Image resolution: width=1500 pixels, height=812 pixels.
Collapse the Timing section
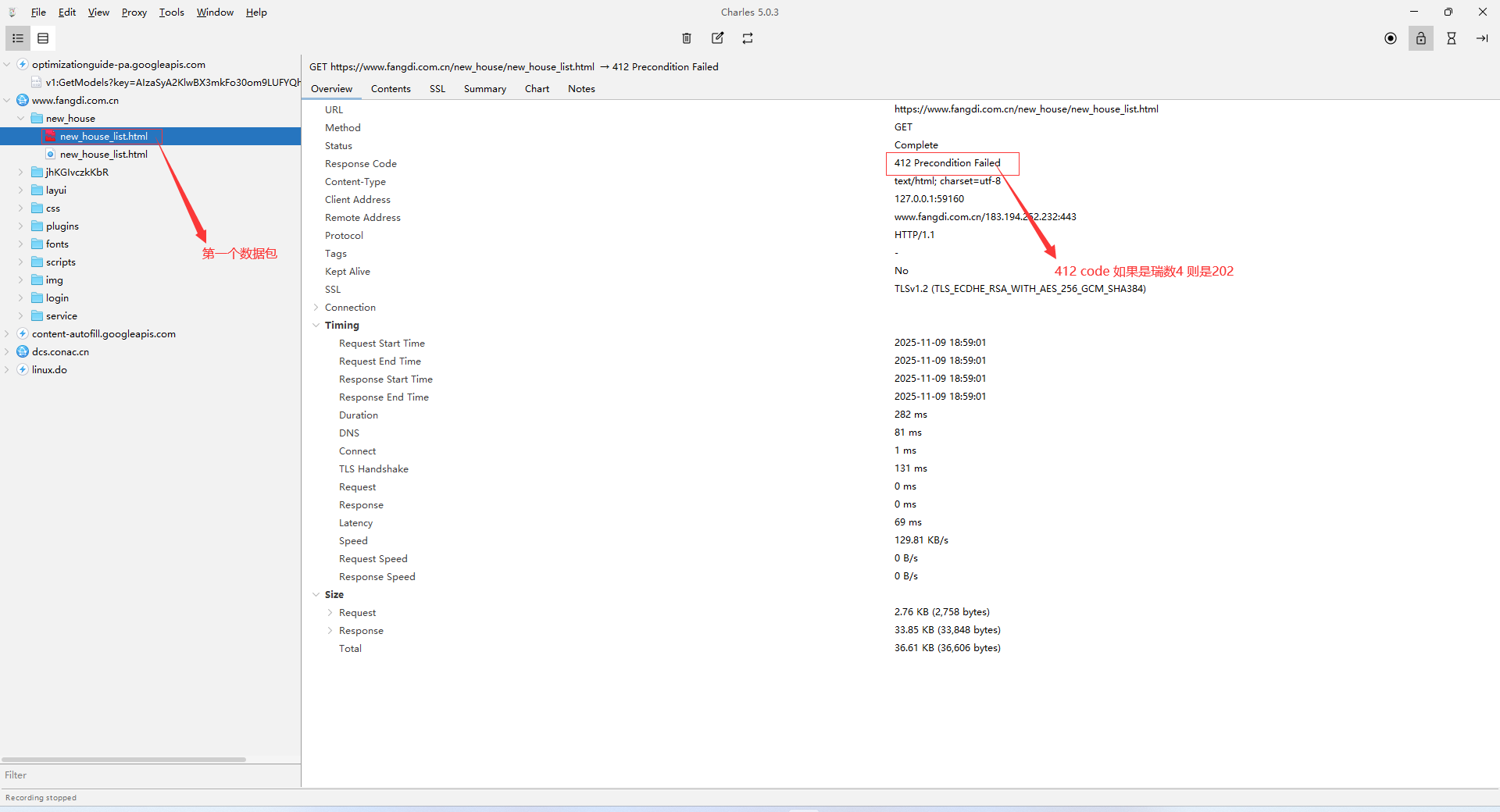(316, 326)
